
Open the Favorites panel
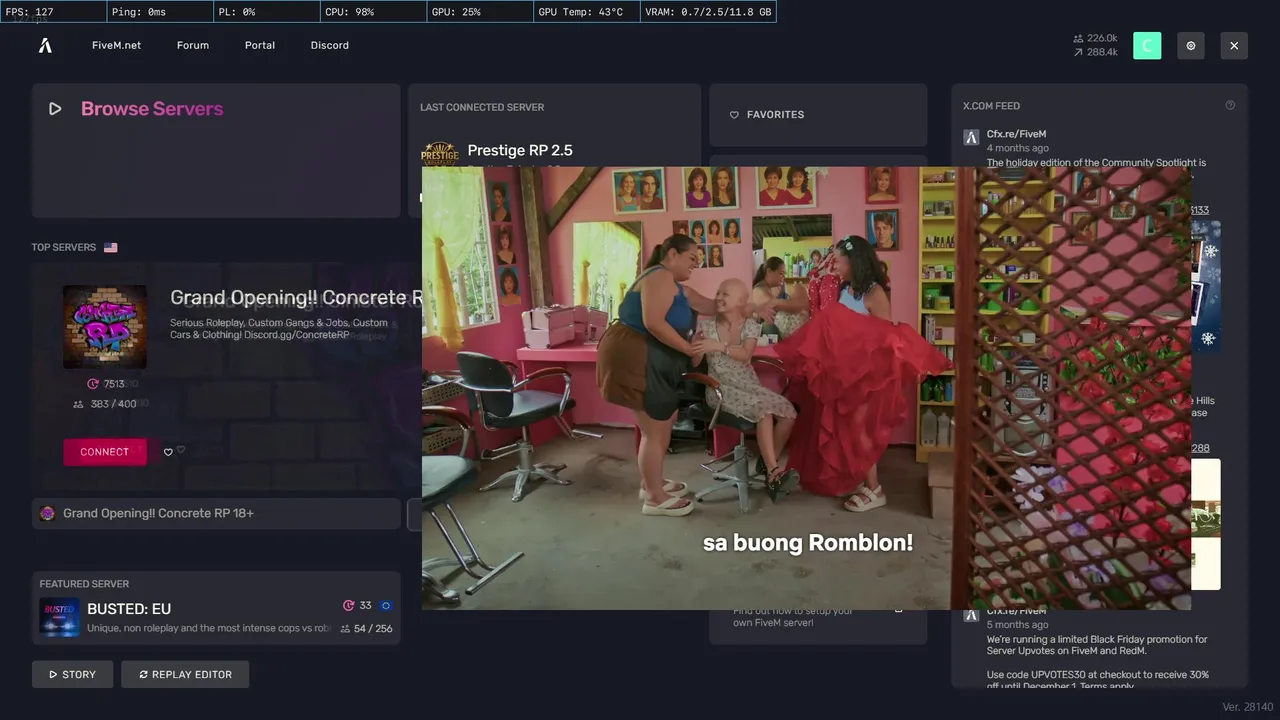[818, 115]
